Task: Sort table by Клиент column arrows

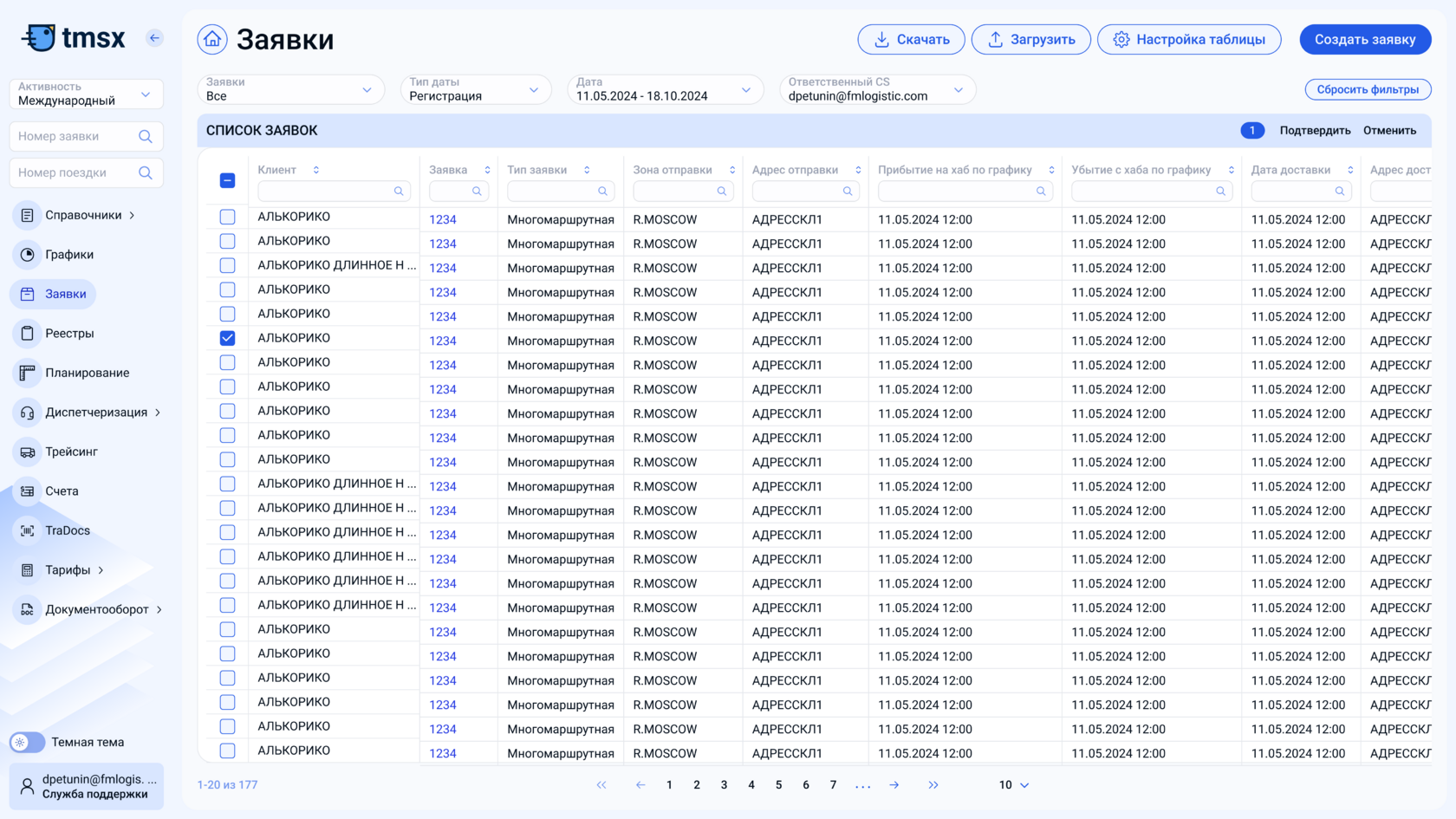Action: (x=316, y=170)
